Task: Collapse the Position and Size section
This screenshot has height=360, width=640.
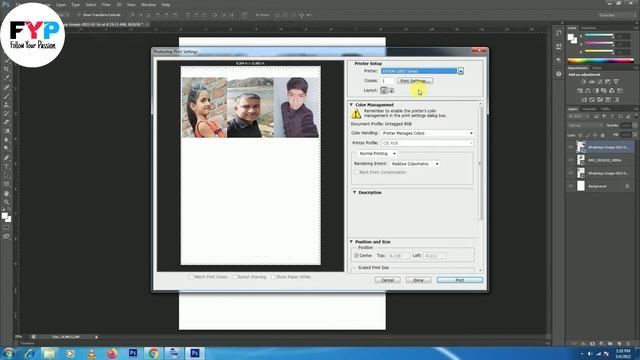Action: click(x=351, y=242)
